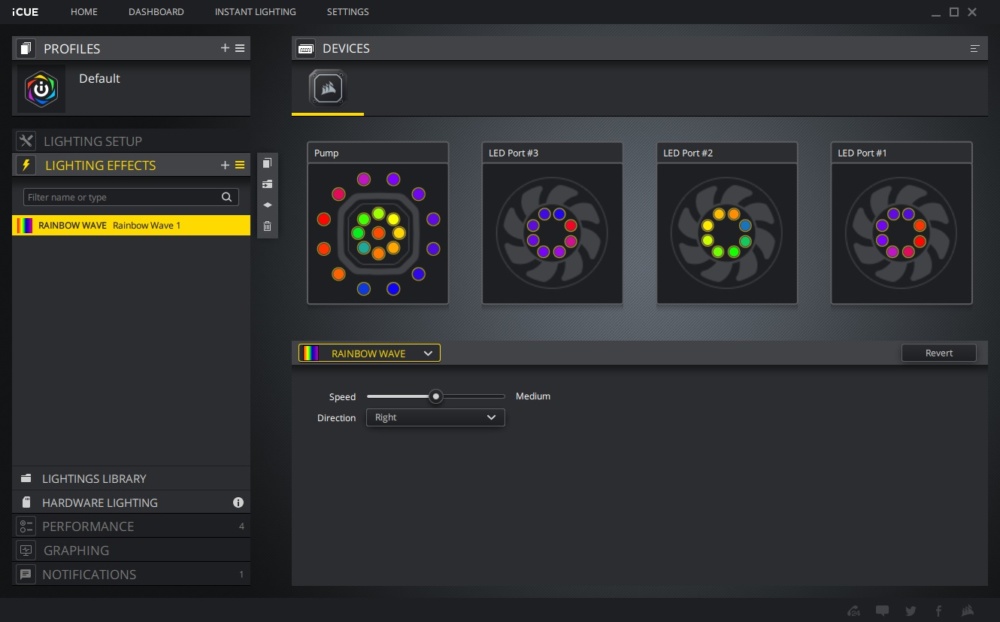Click the save-to-library folder icon
The image size is (1000, 622).
[267, 184]
